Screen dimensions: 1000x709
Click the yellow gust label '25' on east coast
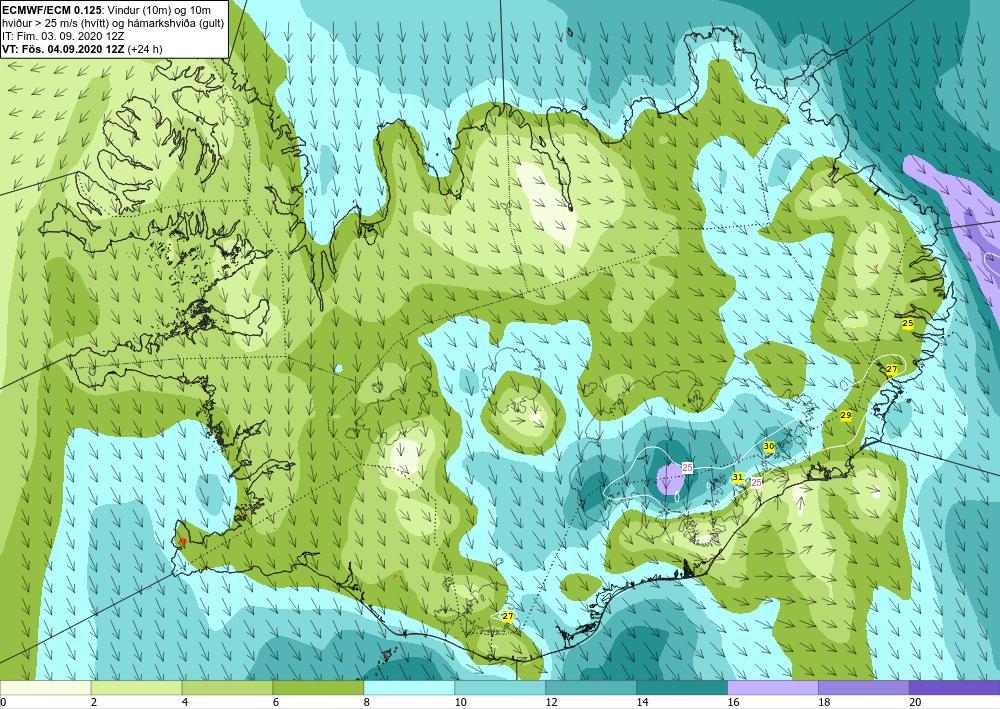908,323
